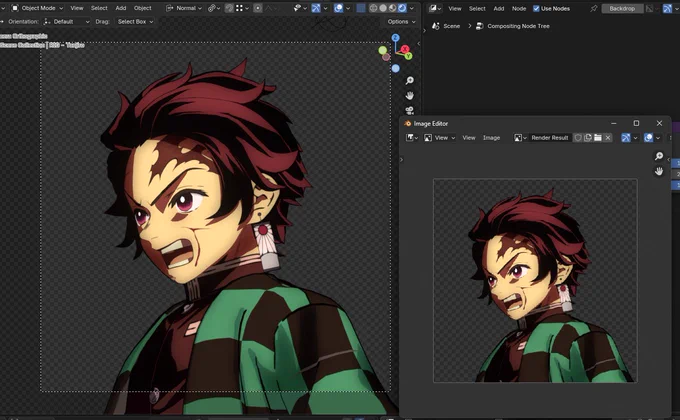Open Image Editor editor type dropdown
Screen dimensions: 680x420
(412, 138)
